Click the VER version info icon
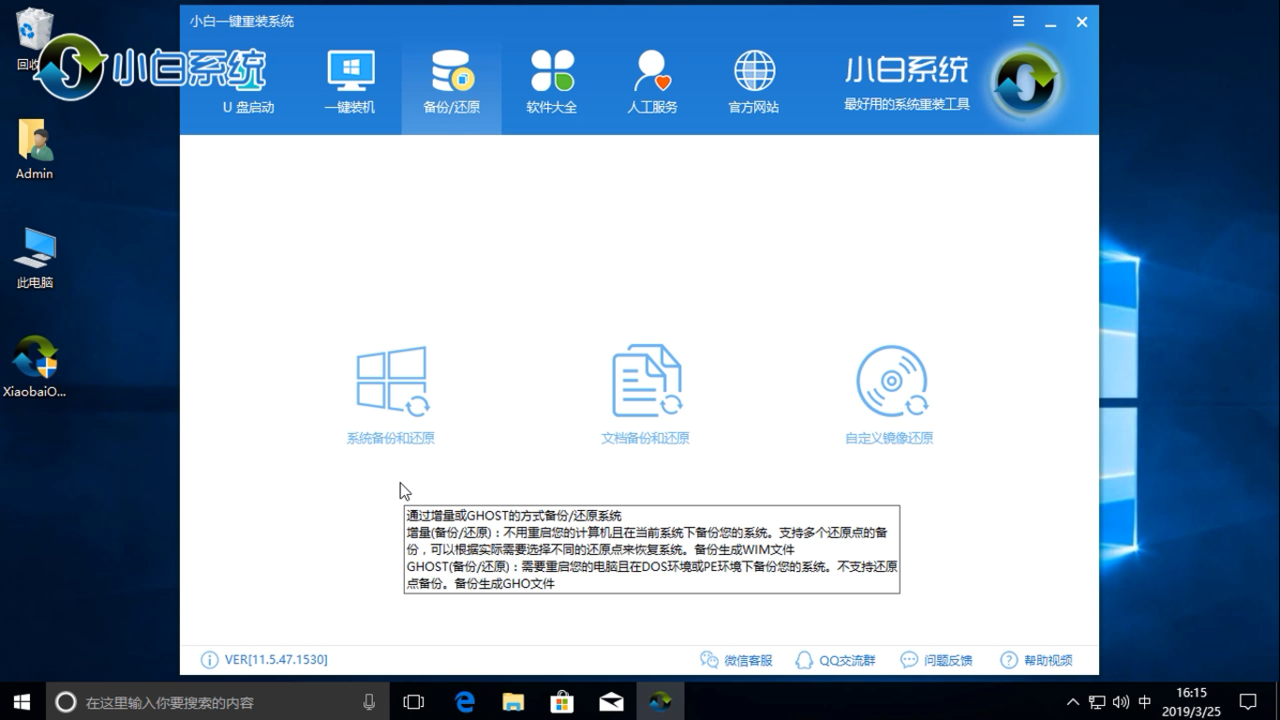Viewport: 1280px width, 720px height. pyautogui.click(x=210, y=659)
